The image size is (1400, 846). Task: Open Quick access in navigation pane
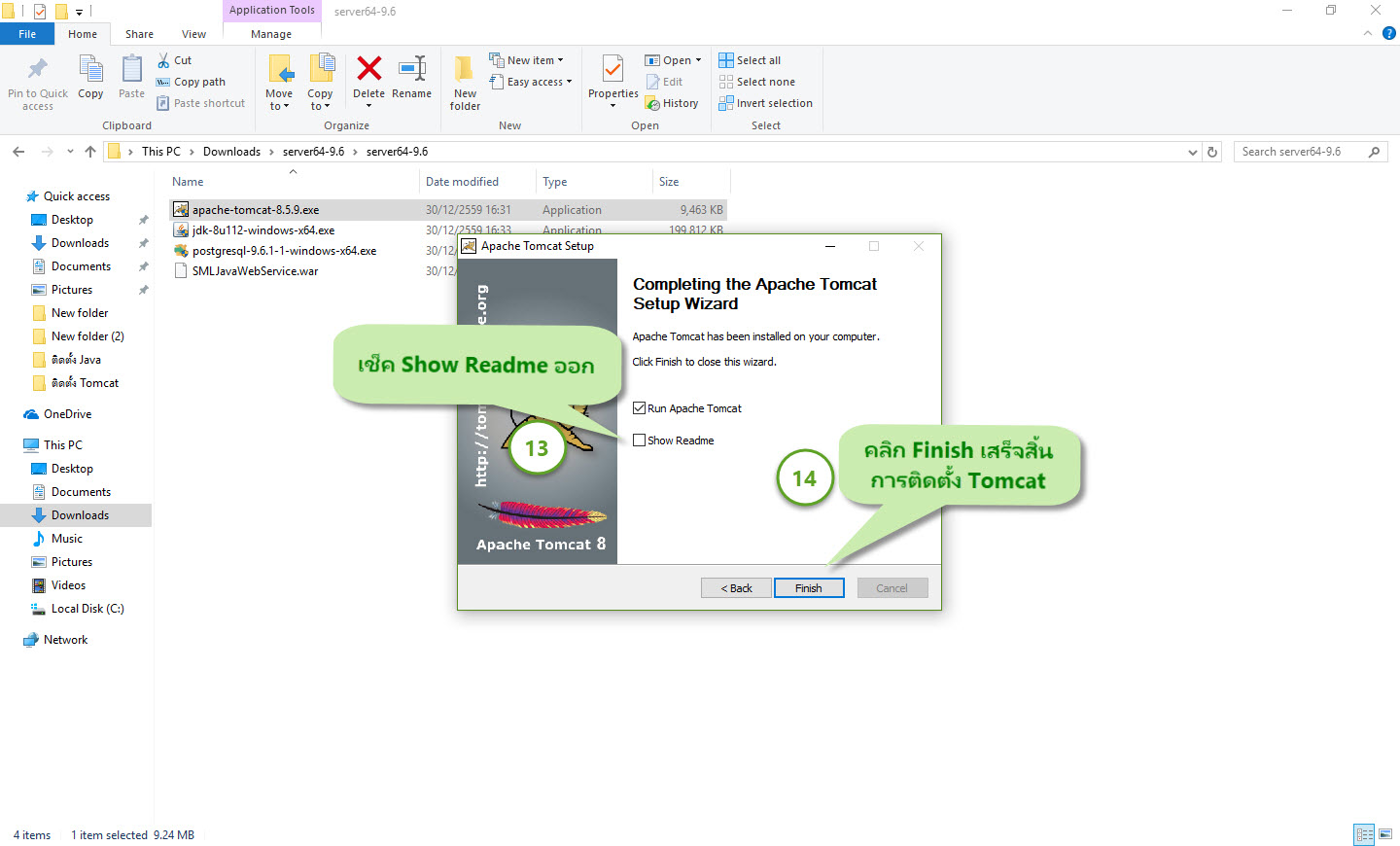(77, 196)
